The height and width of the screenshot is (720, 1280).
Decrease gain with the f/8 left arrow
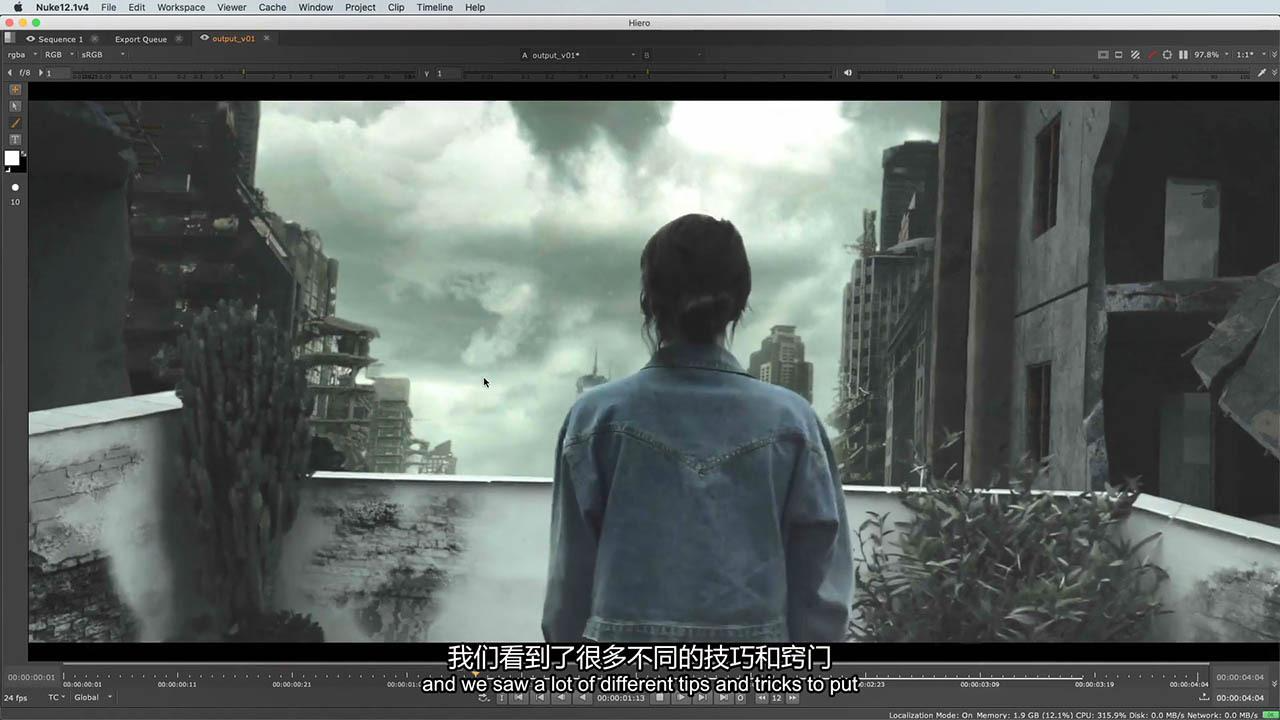[10, 73]
